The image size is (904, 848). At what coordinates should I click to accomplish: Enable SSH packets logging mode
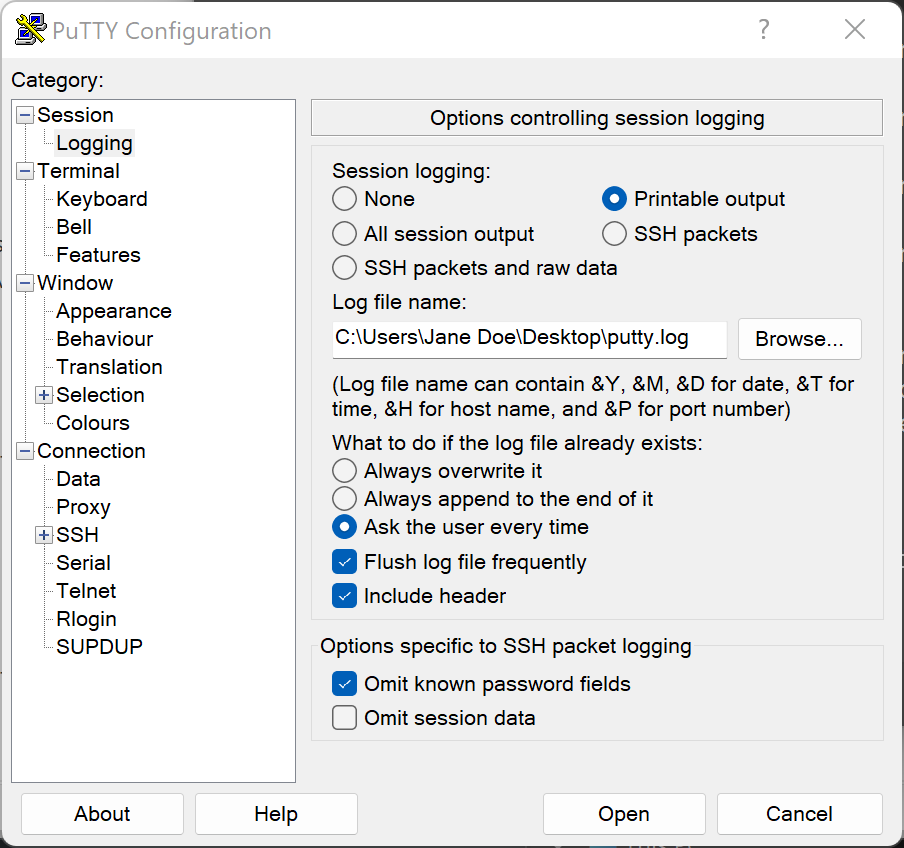coord(613,233)
